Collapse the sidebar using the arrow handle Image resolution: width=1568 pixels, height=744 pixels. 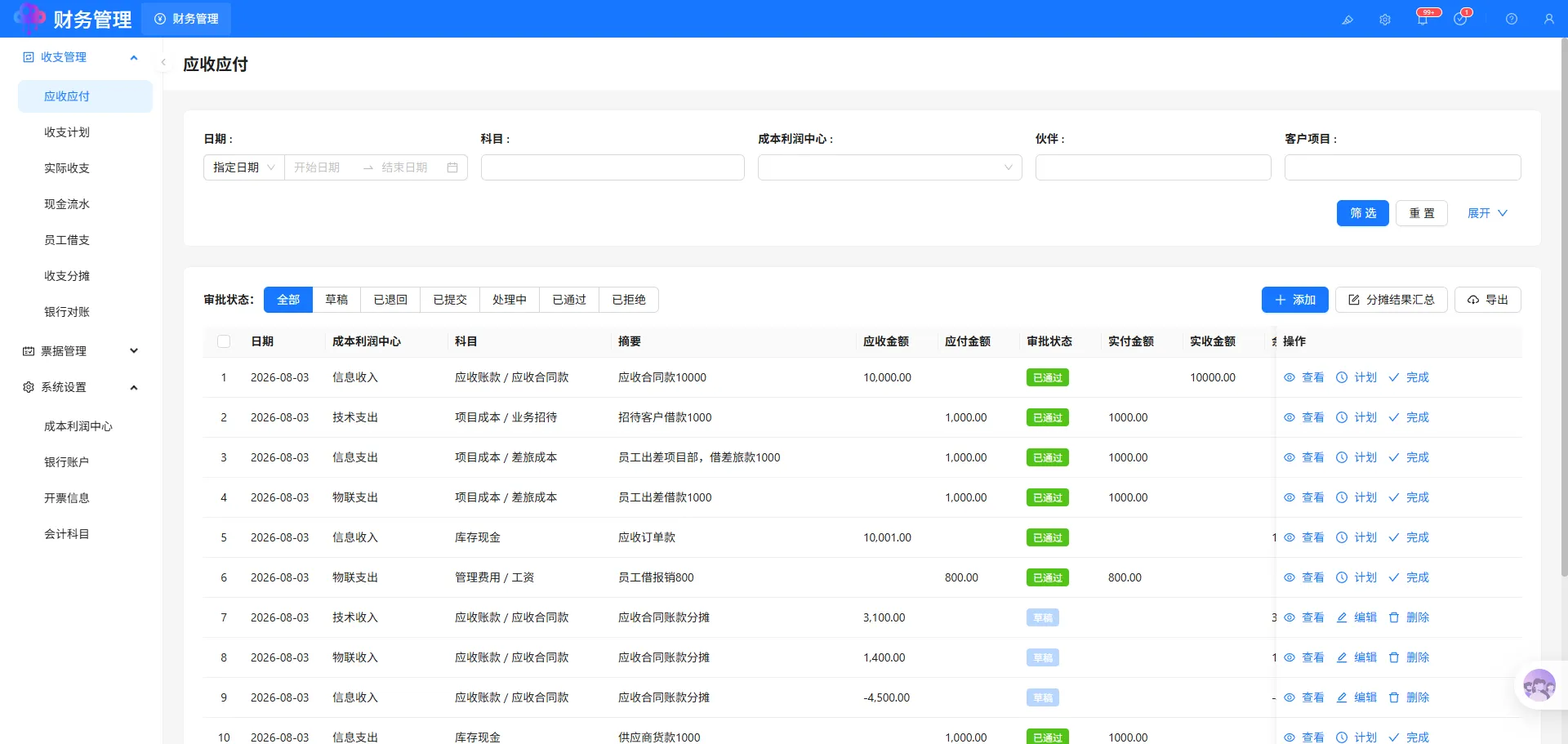tap(163, 62)
